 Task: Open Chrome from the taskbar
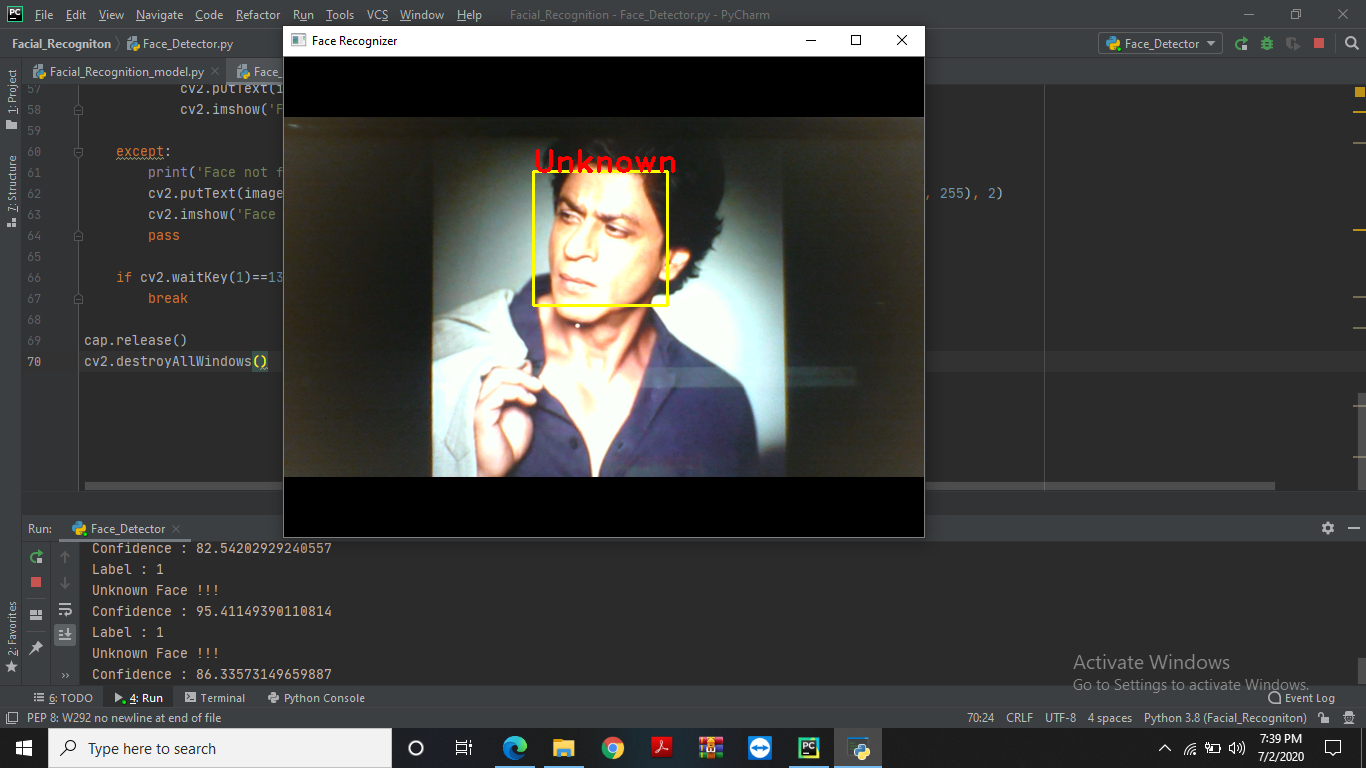click(612, 747)
